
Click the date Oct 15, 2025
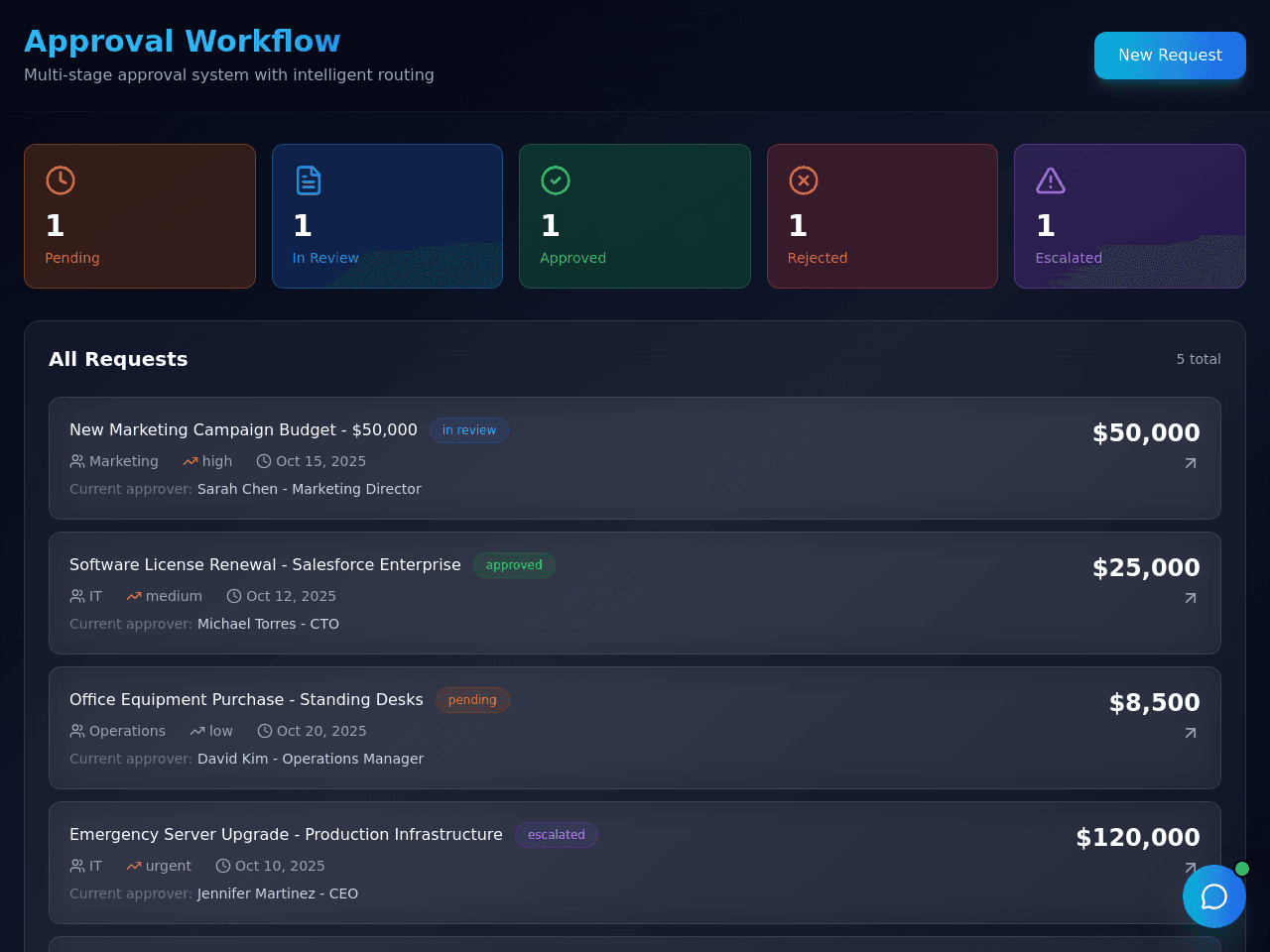pyautogui.click(x=320, y=461)
